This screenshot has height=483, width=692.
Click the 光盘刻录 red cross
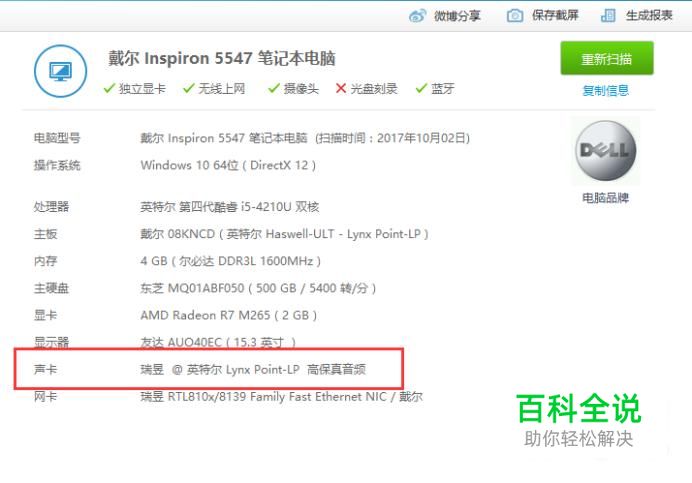point(341,88)
